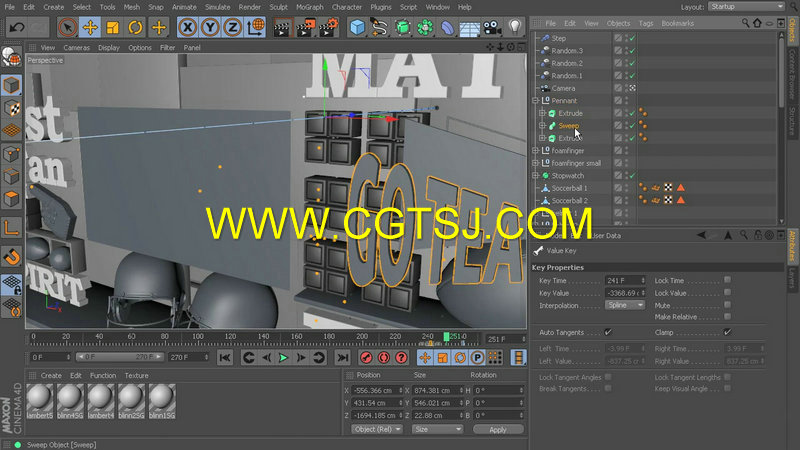Toggle X axis lock
800x450 pixels.
pyautogui.click(x=188, y=27)
